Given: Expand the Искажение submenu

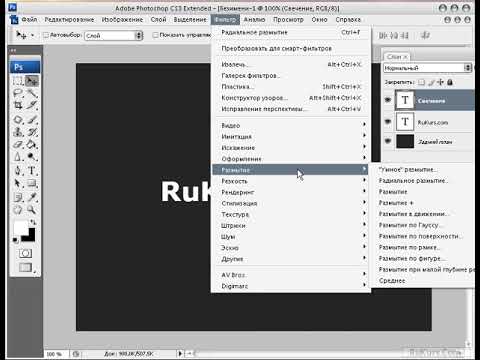Looking at the screenshot, I should [290, 148].
